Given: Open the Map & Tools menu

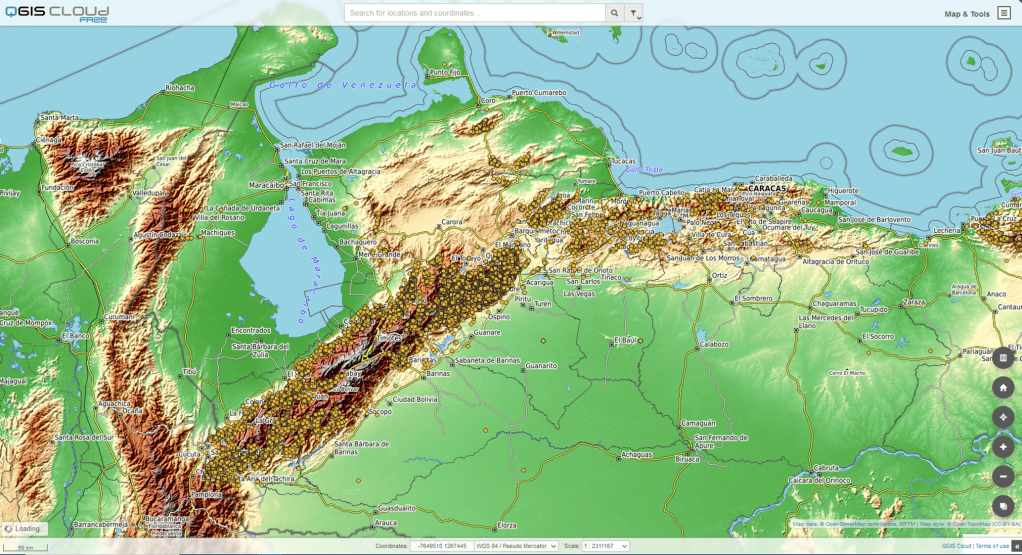Looking at the screenshot, I should pos(966,14).
